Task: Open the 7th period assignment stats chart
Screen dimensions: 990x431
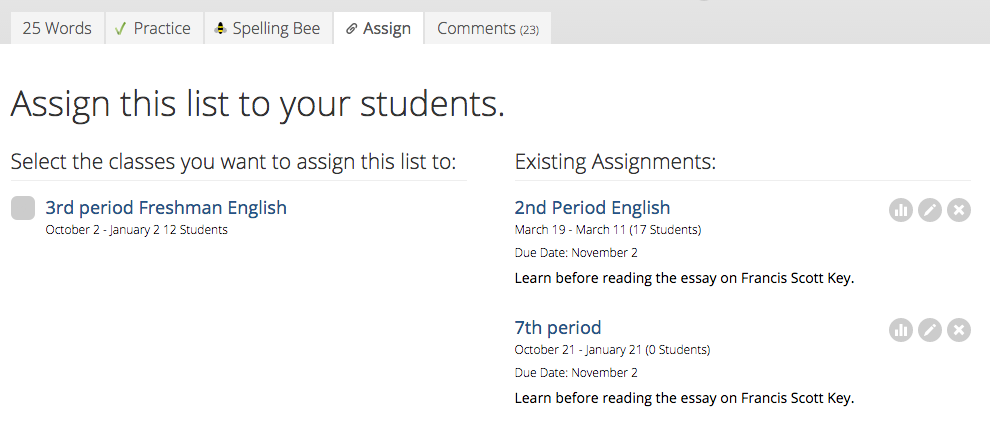Action: [x=901, y=330]
